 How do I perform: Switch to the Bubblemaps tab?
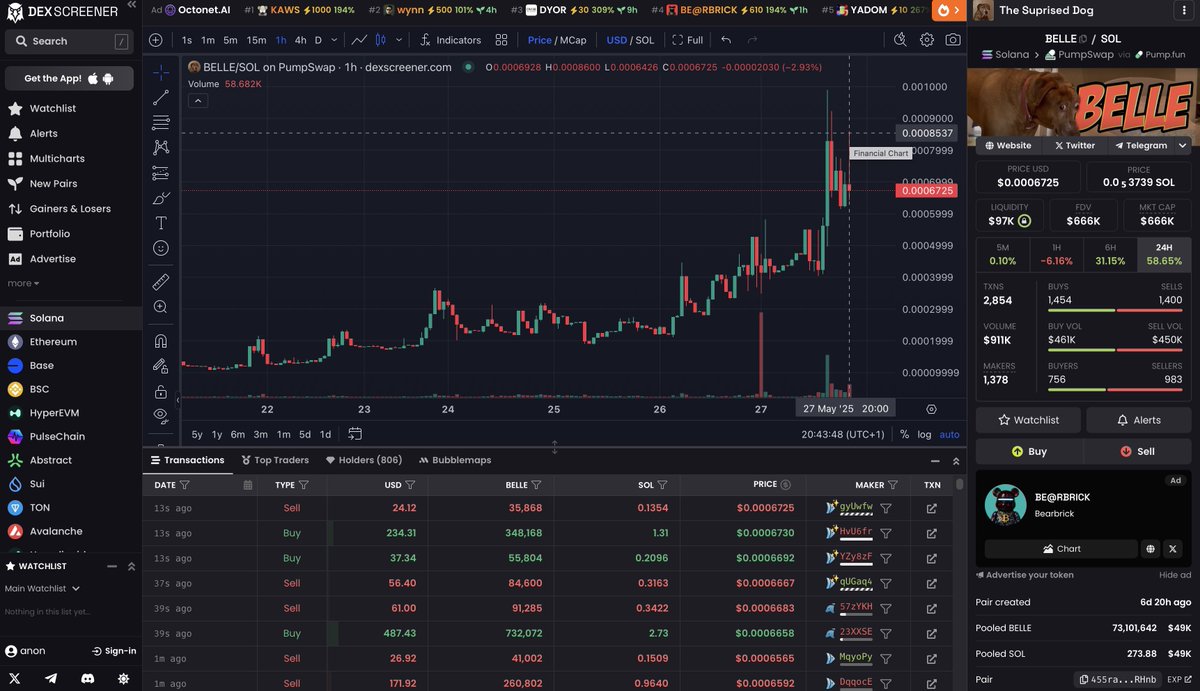click(455, 460)
